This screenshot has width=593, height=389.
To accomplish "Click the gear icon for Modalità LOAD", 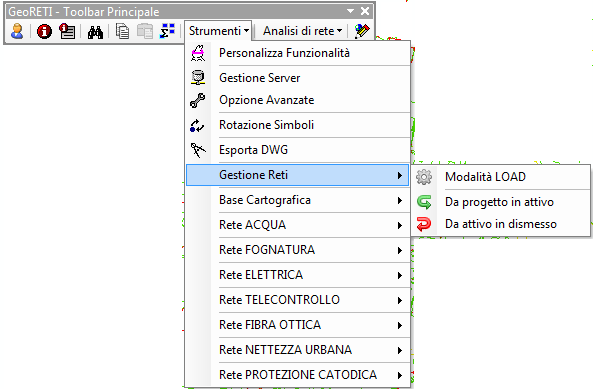I will click(x=424, y=177).
